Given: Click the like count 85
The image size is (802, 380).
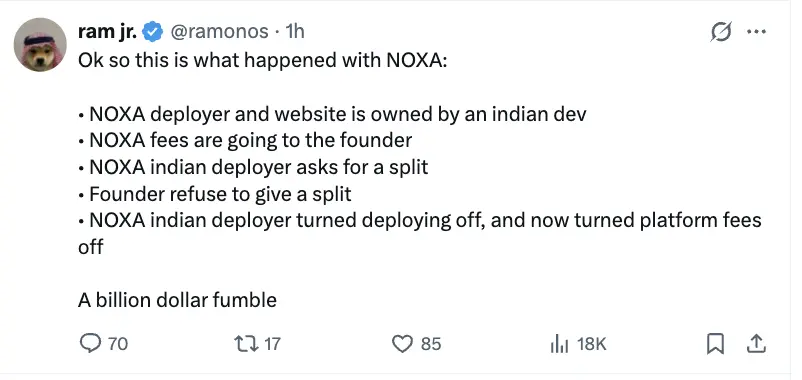Looking at the screenshot, I should (431, 344).
